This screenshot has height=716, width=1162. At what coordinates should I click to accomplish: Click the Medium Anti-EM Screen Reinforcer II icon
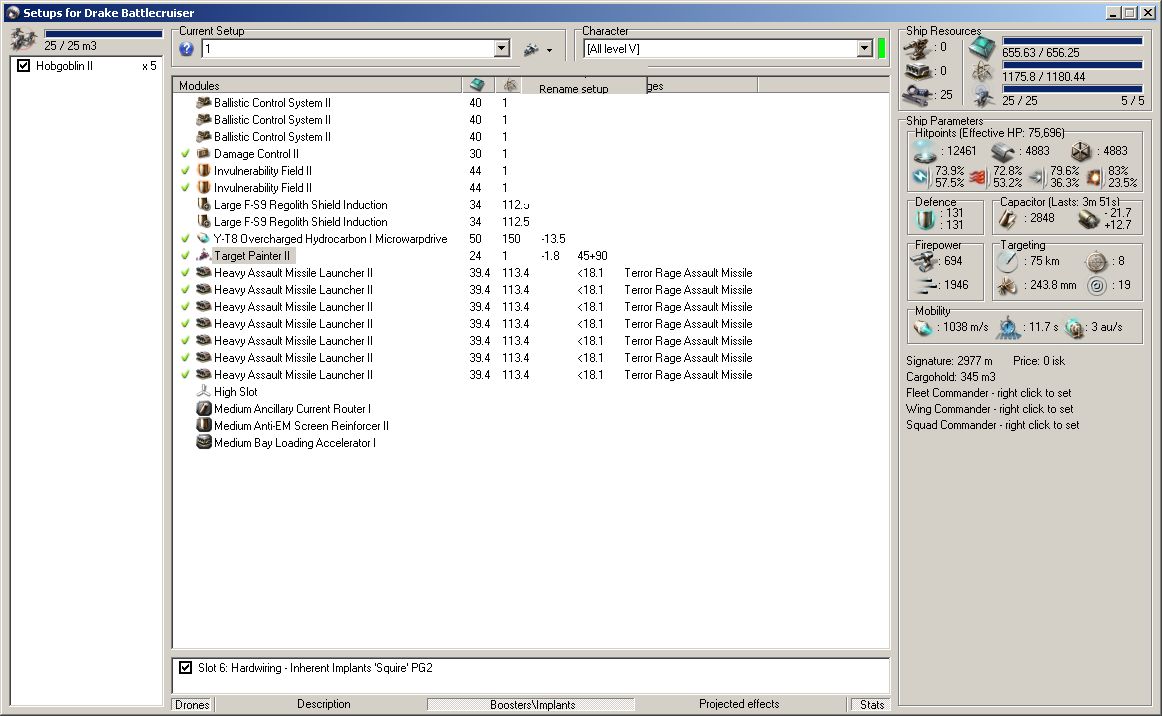[204, 425]
